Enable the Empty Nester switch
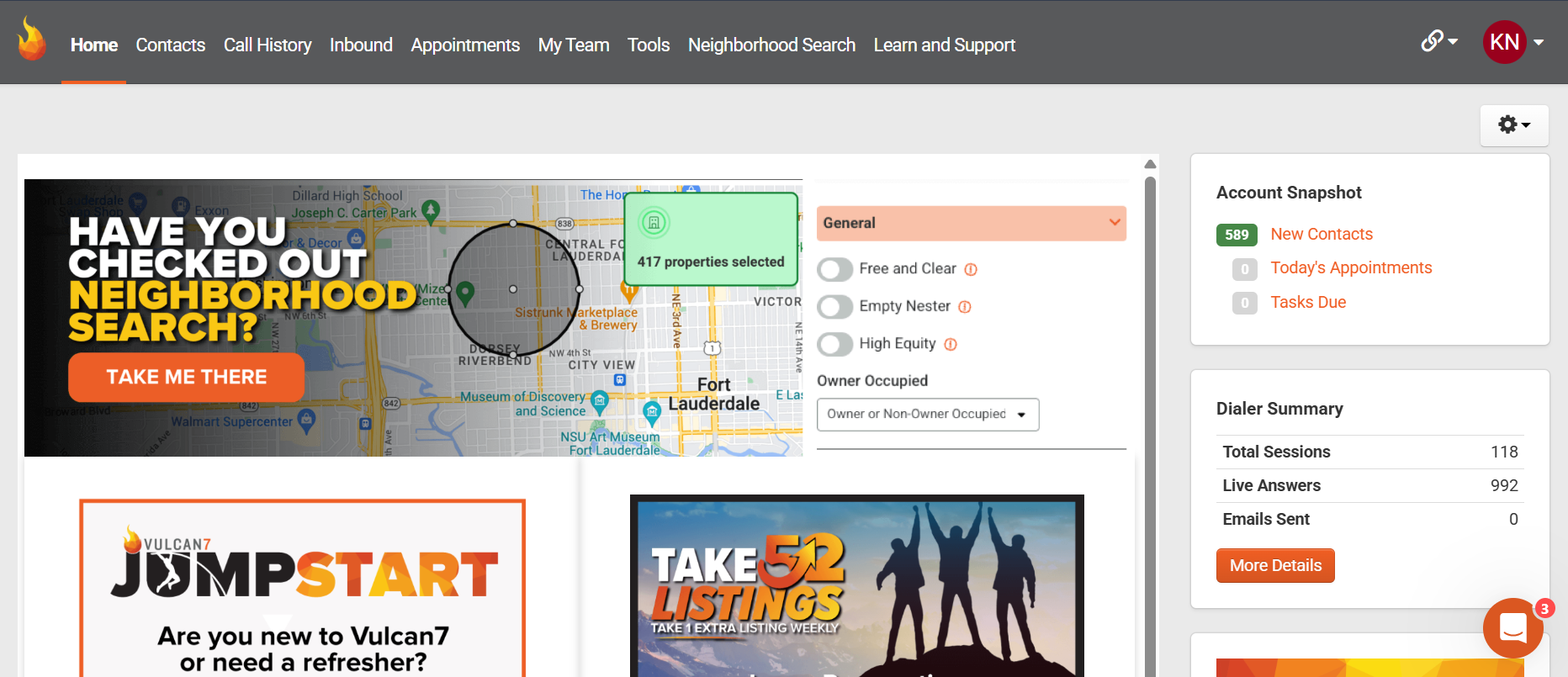 pos(835,306)
